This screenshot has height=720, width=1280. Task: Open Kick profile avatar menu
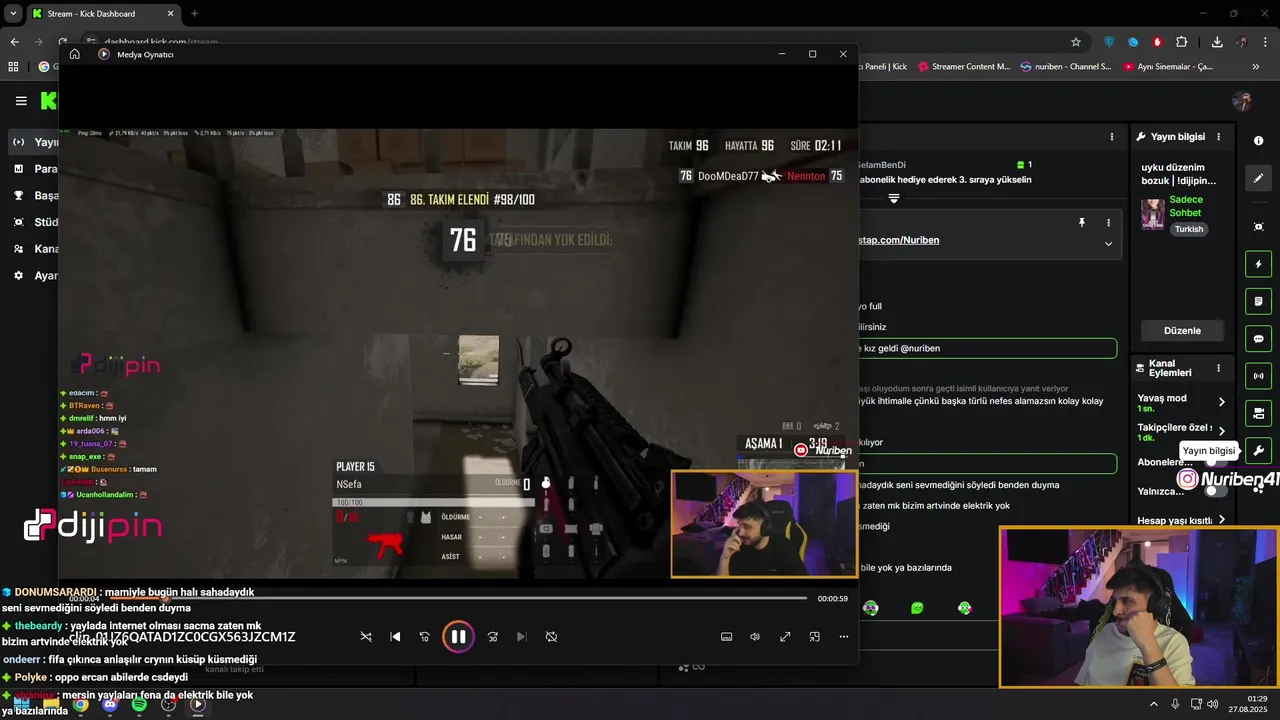1242,101
